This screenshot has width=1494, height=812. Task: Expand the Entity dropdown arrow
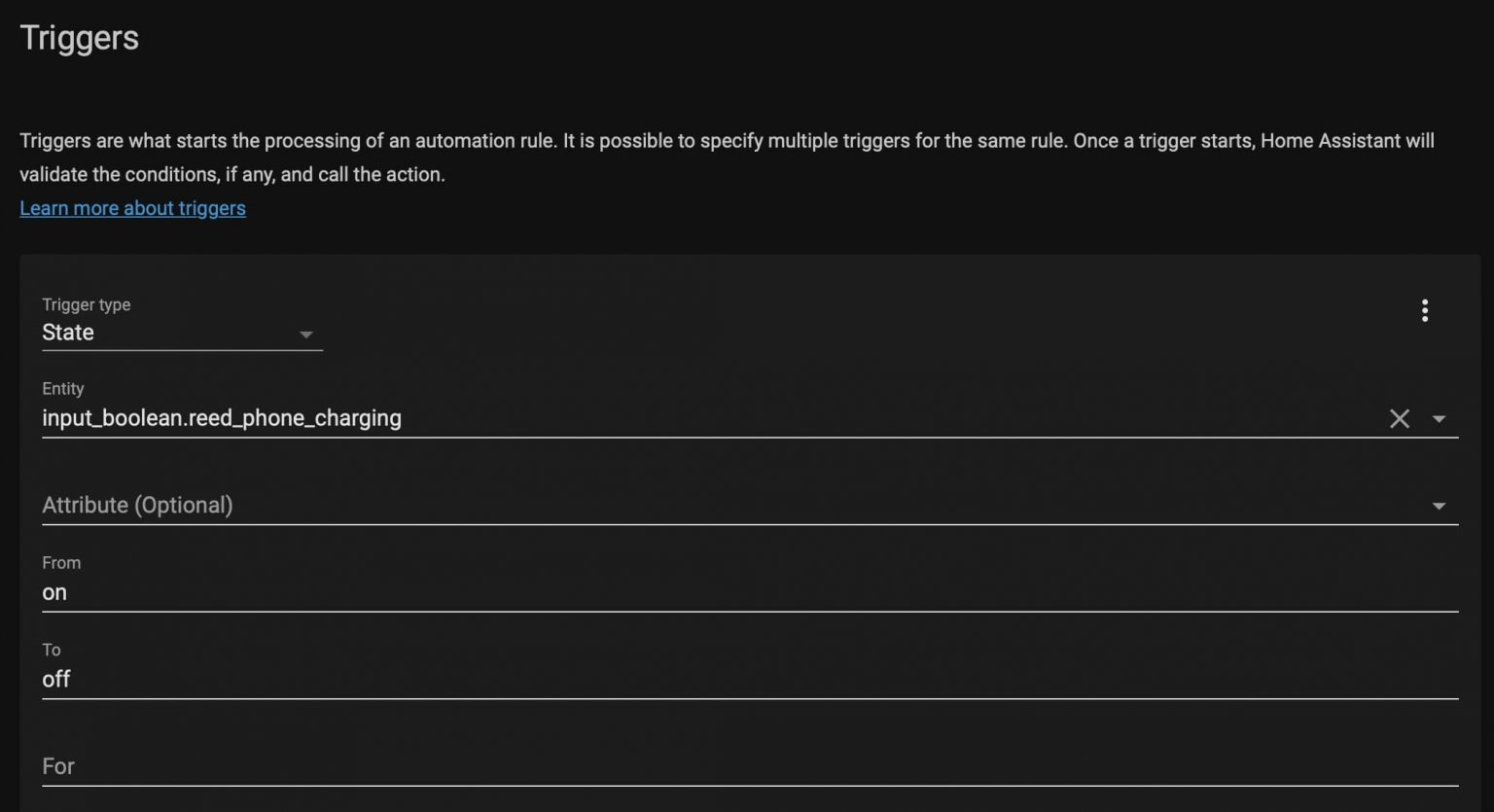[1439, 419]
